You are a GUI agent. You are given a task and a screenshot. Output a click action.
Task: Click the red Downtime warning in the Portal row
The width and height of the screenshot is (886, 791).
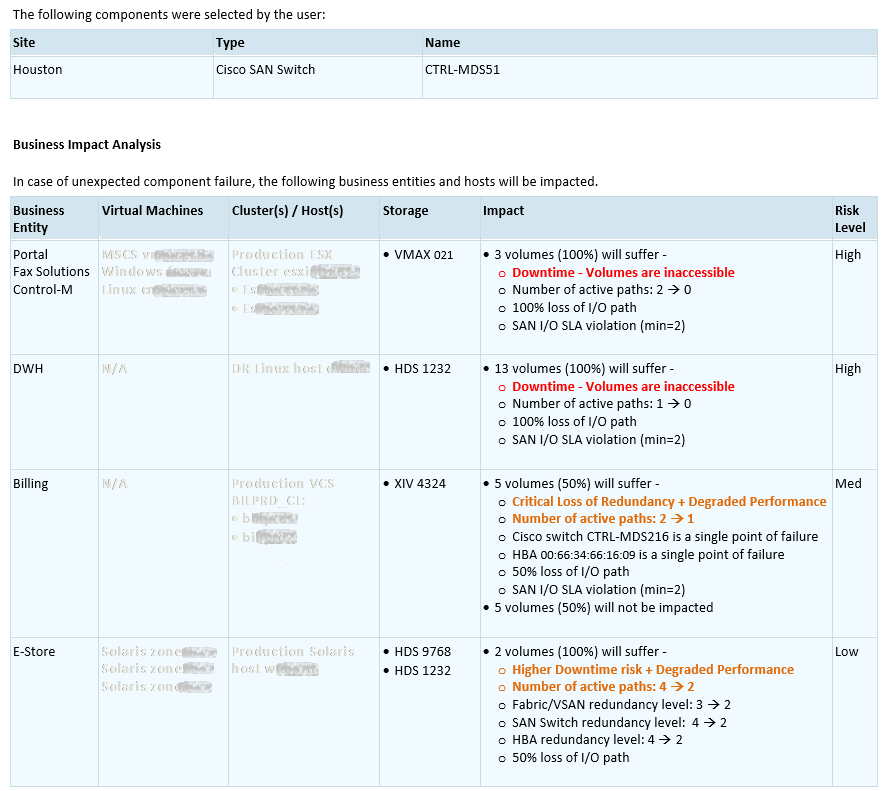point(623,272)
